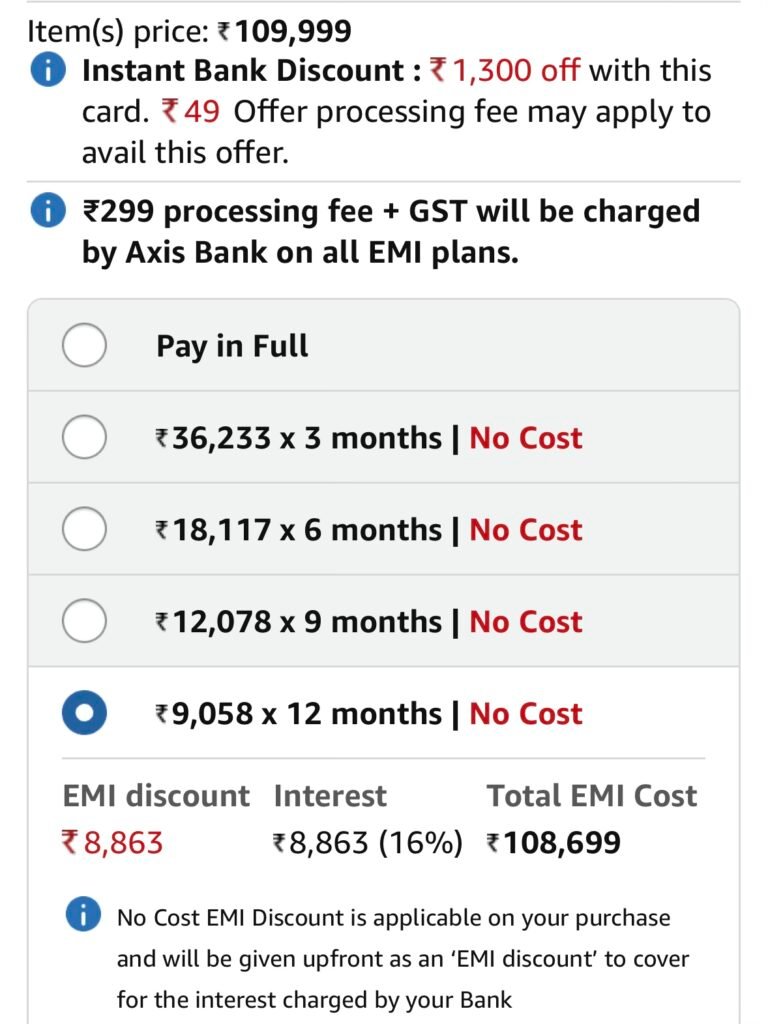Tap the 'Pay in Full' label text

point(232,347)
